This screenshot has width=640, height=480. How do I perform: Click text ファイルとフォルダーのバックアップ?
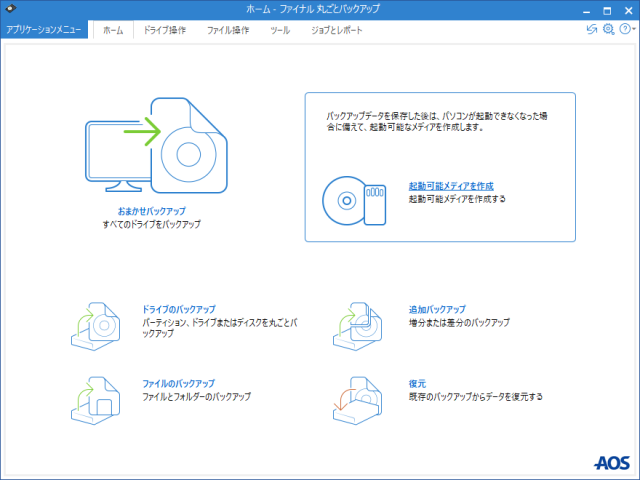(x=196, y=397)
